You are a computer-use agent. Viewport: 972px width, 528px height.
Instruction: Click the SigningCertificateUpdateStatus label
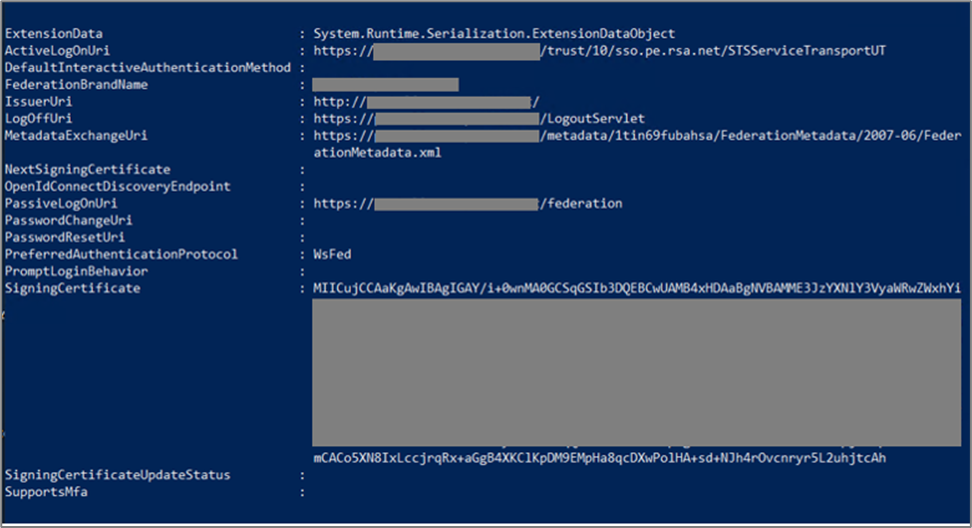point(118,474)
